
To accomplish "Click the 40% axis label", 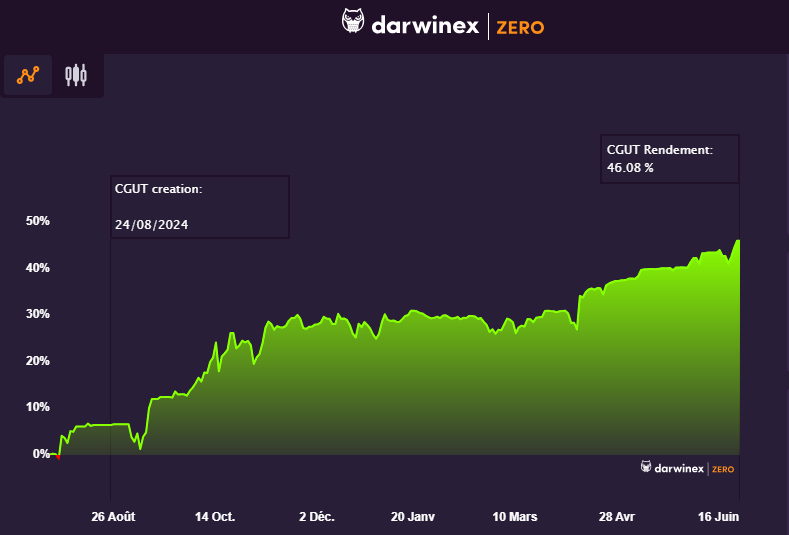I will (x=38, y=268).
